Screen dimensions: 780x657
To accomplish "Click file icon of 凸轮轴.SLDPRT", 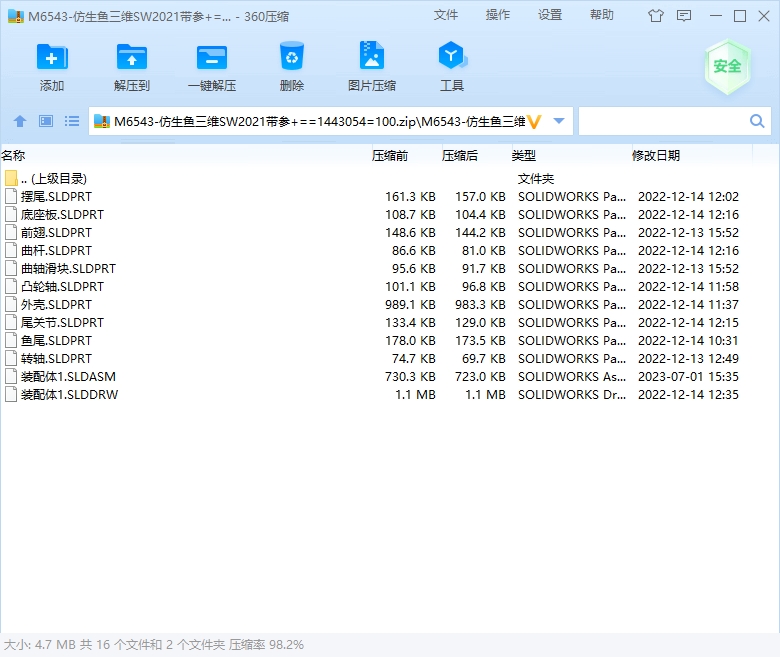I will [11, 286].
